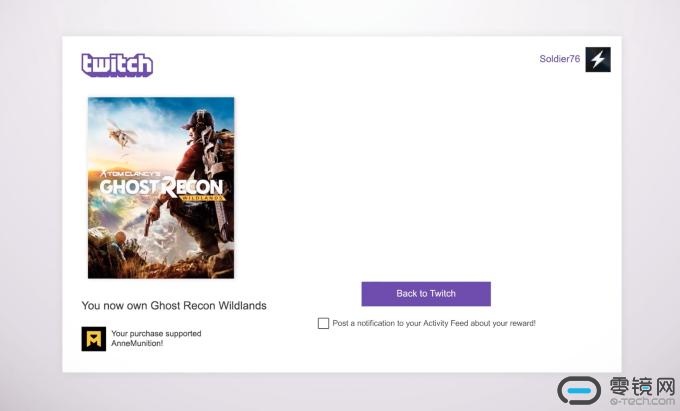Click the Back to Twitch button
Viewport: 680px width, 411px height.
(426, 294)
